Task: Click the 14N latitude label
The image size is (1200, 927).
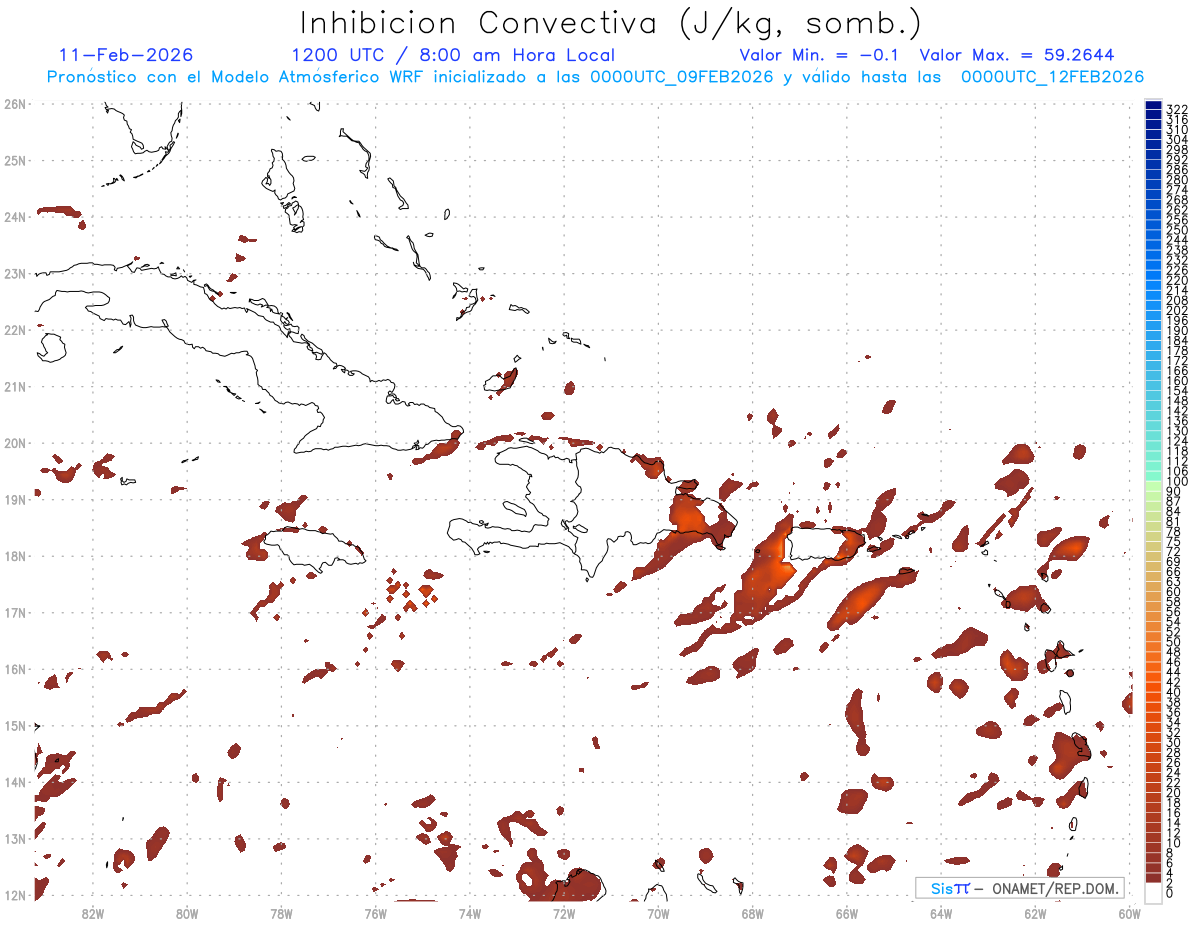Action: click(14, 782)
